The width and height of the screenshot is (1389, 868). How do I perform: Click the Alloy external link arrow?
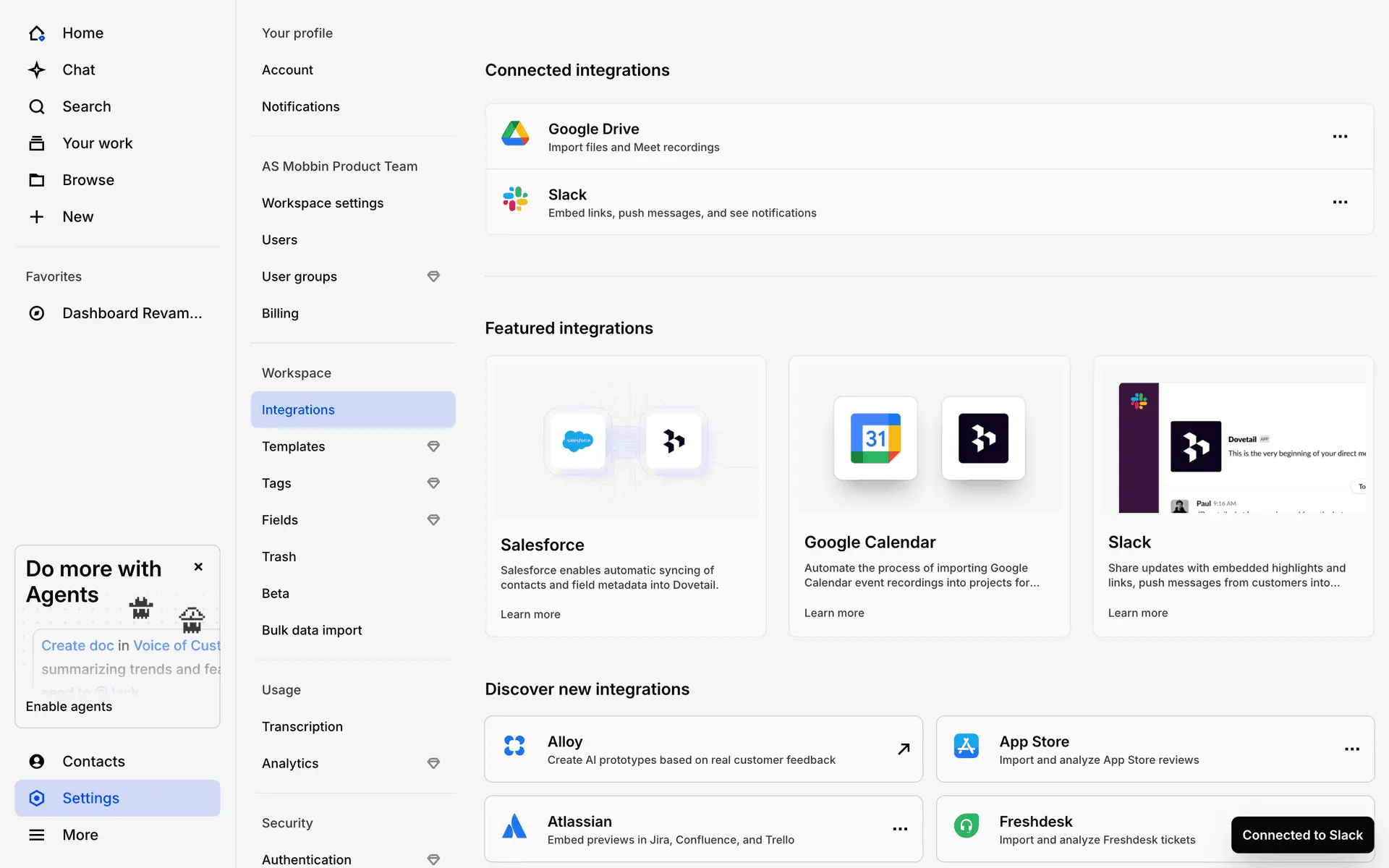pyautogui.click(x=904, y=749)
